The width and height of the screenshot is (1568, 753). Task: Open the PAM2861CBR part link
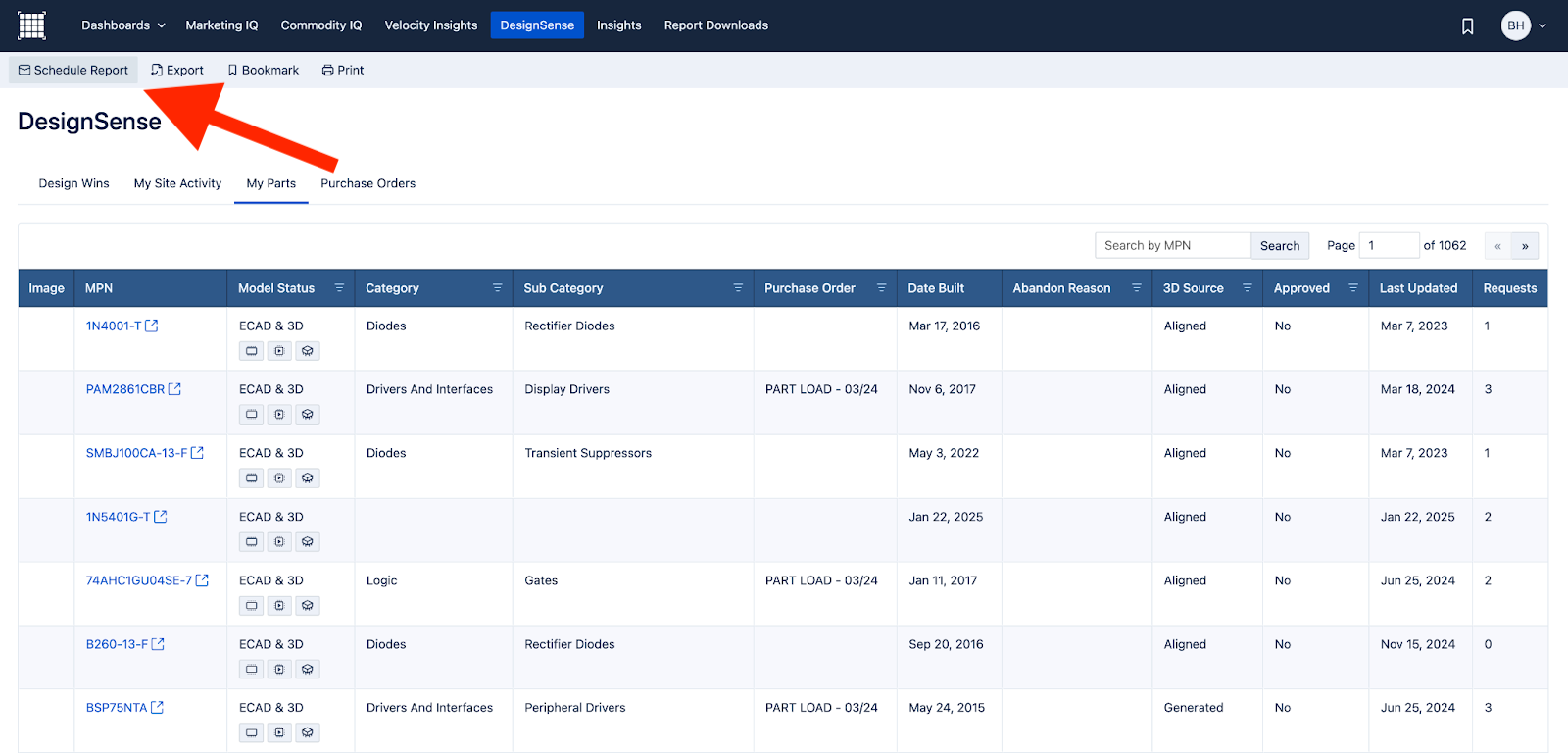pyautogui.click(x=125, y=389)
